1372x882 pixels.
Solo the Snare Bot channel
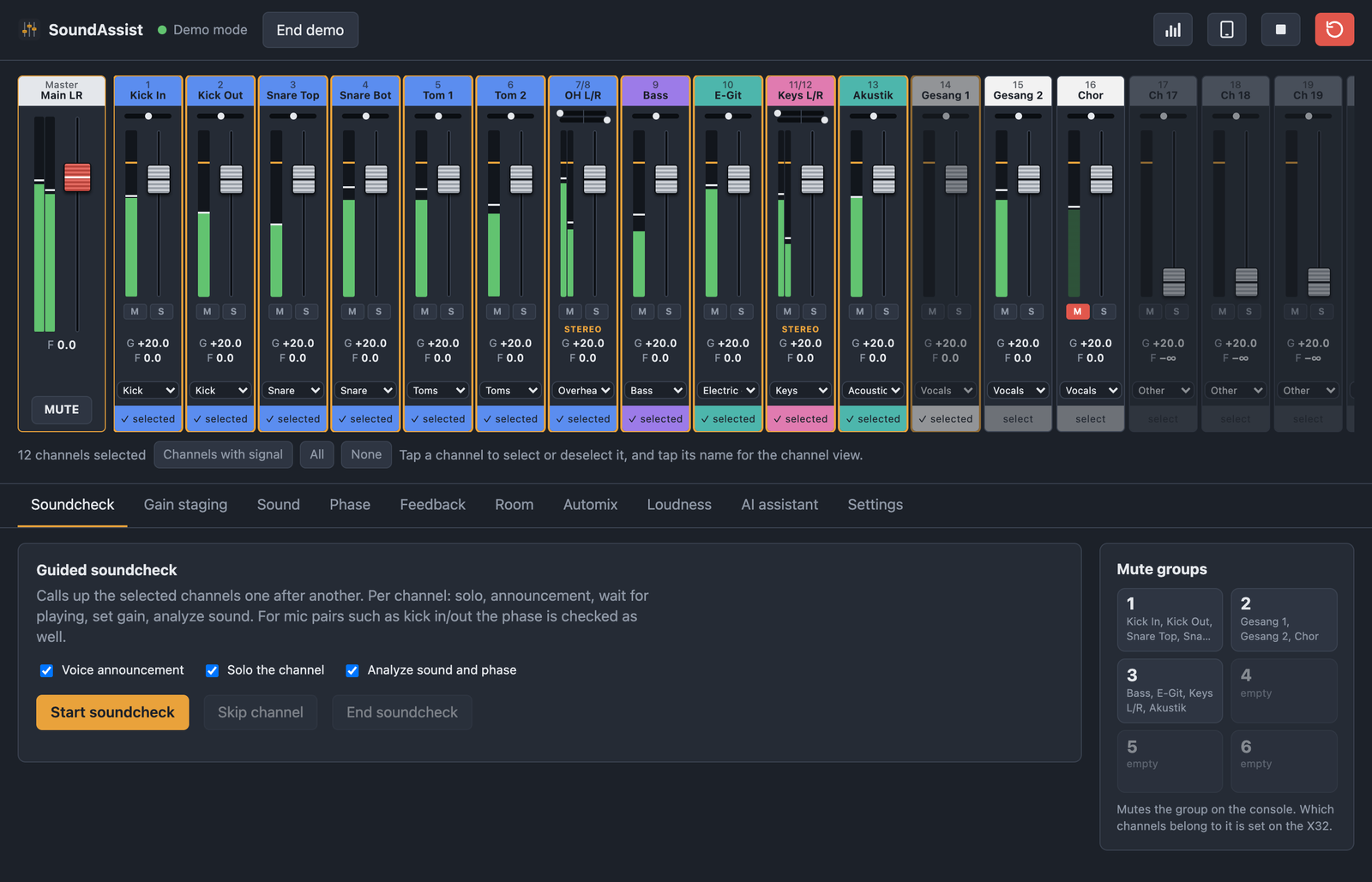pos(378,311)
